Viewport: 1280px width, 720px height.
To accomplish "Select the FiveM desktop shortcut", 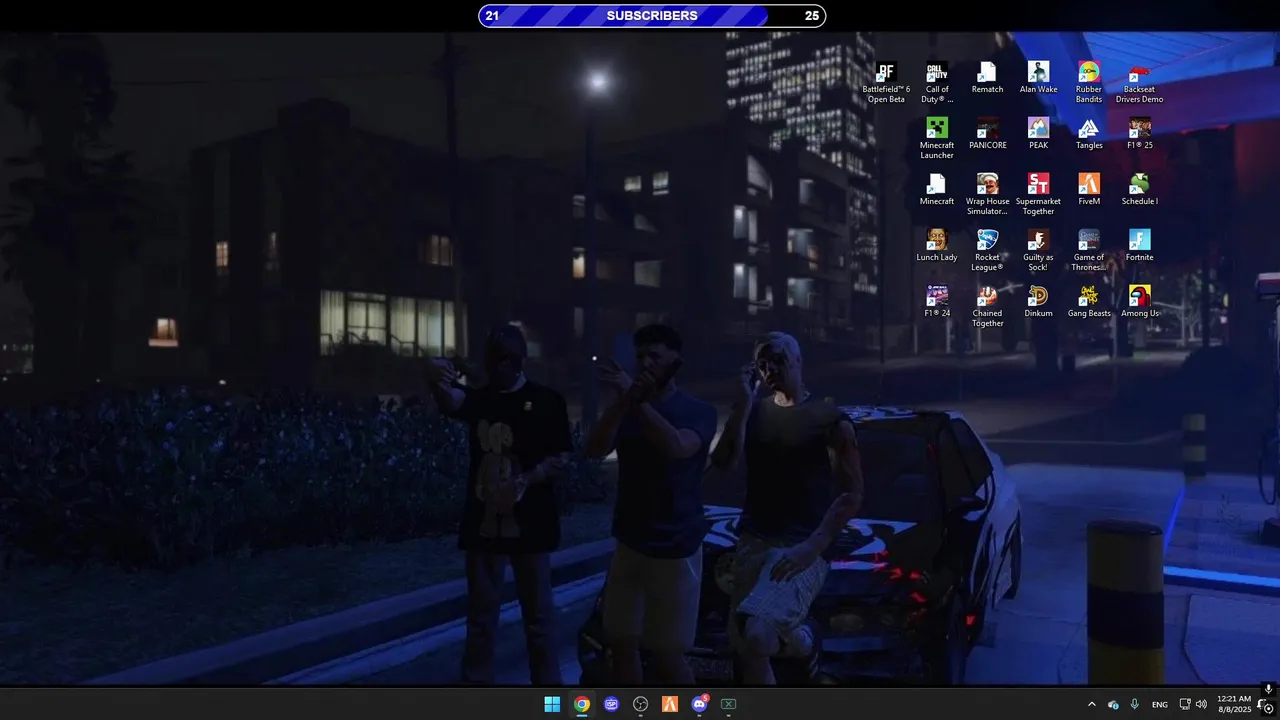I will point(1089,191).
